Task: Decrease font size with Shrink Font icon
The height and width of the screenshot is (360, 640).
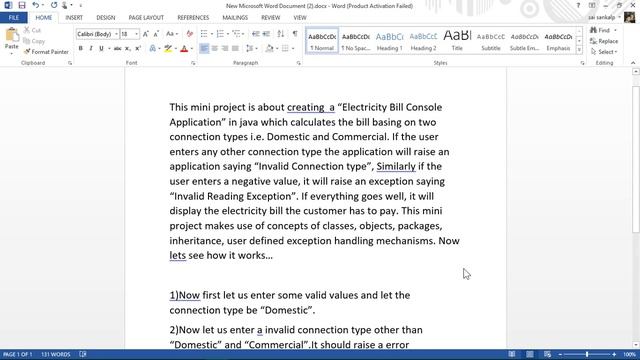Action: click(156, 34)
